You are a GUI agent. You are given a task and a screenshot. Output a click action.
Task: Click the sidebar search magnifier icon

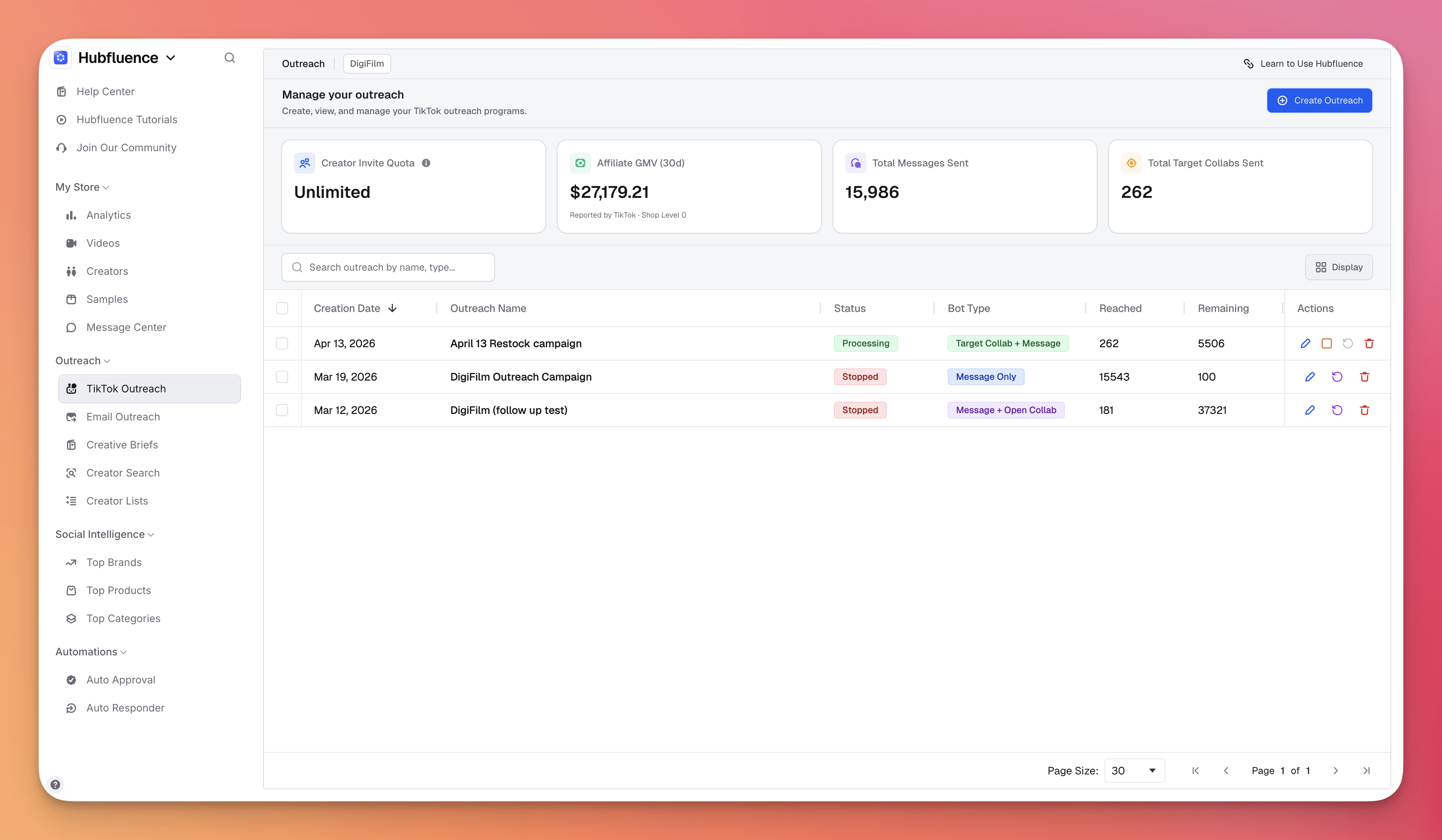point(229,58)
